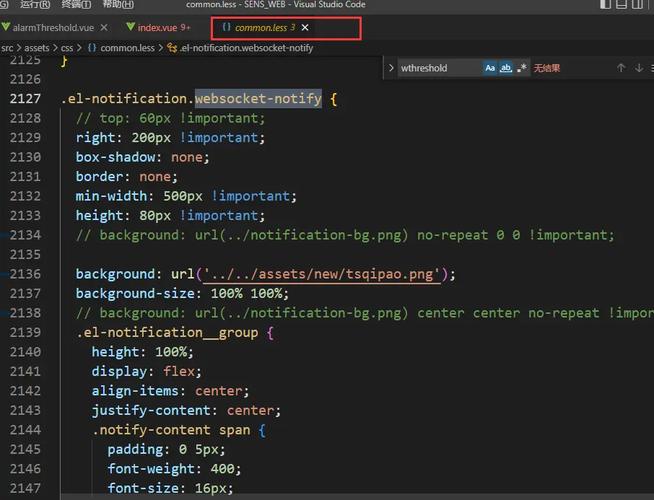
Task: Click the common.less breadcrumb segment
Action: coord(127,48)
